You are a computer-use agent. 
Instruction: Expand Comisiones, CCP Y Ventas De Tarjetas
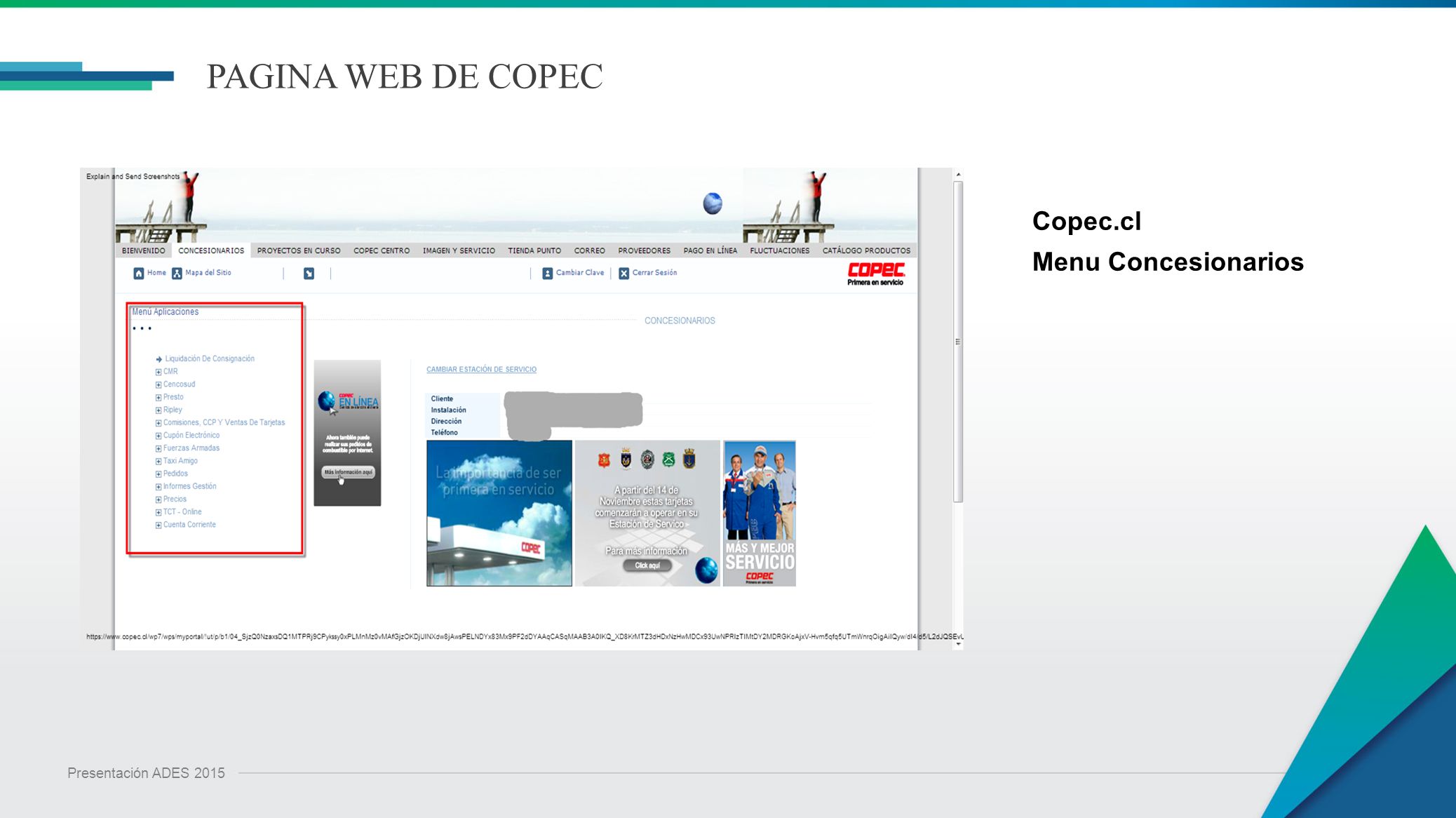(159, 423)
